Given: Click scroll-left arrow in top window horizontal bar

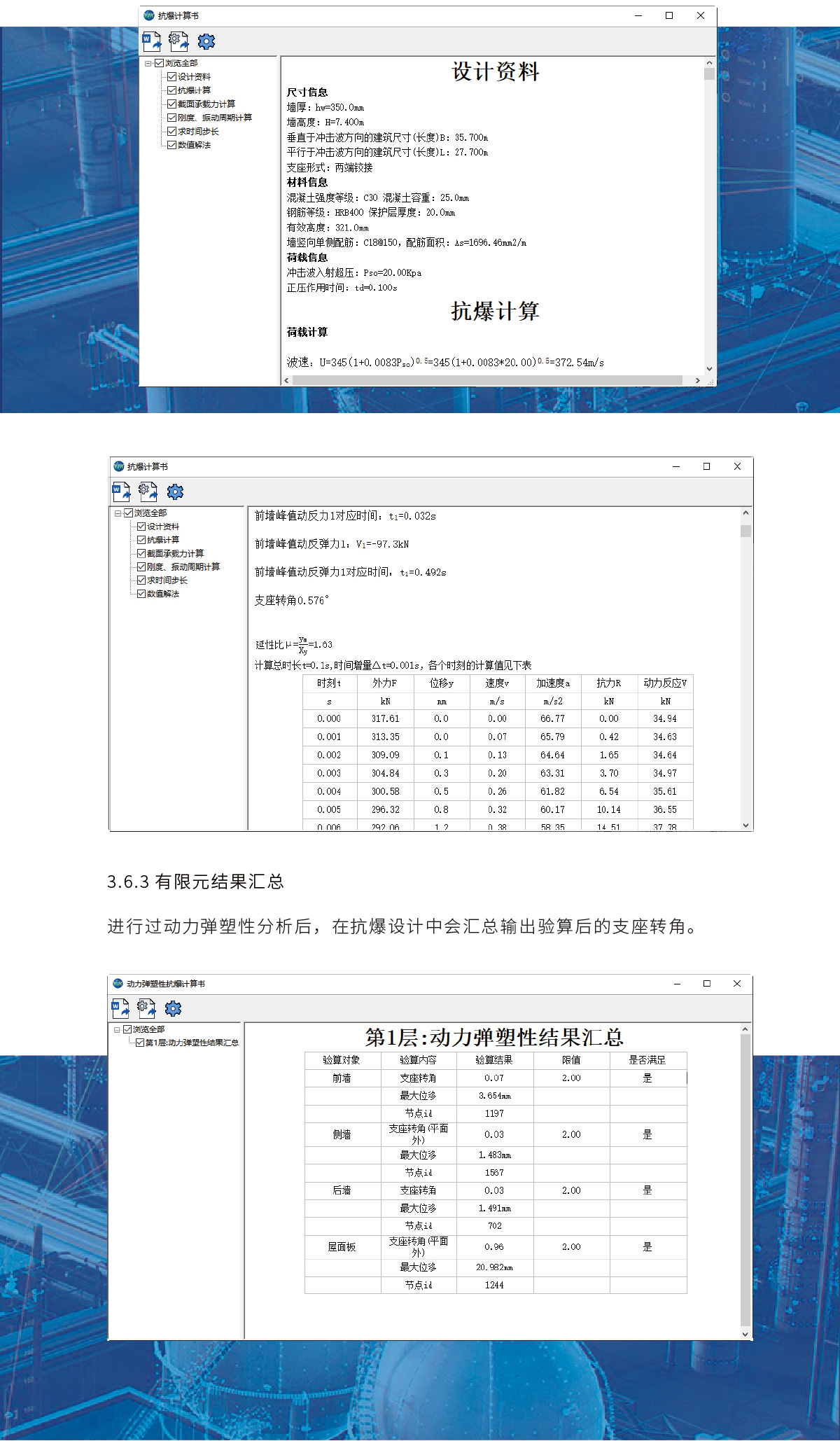Looking at the screenshot, I should click(286, 380).
